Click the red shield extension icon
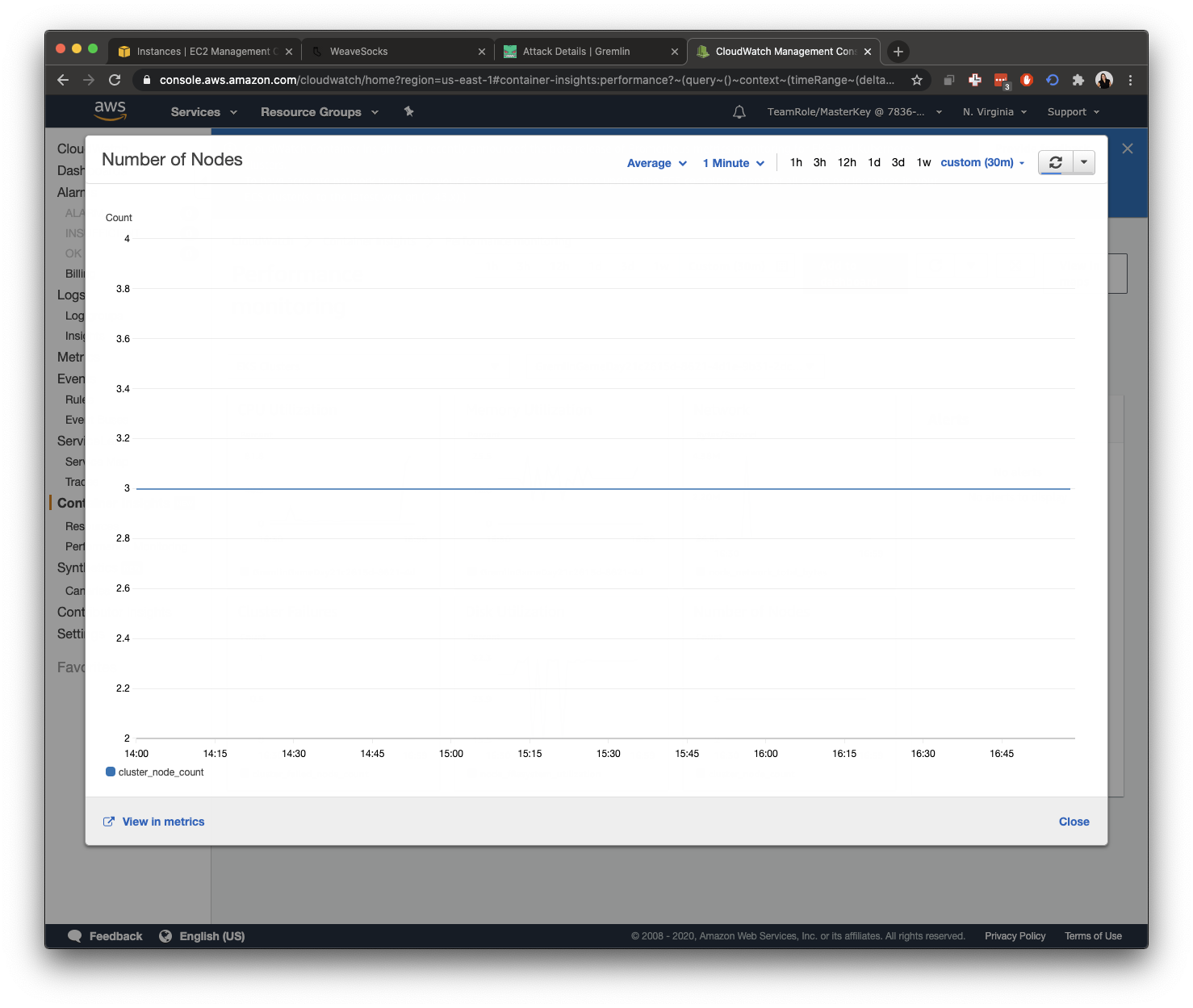This screenshot has width=1193, height=1008. (x=1026, y=80)
